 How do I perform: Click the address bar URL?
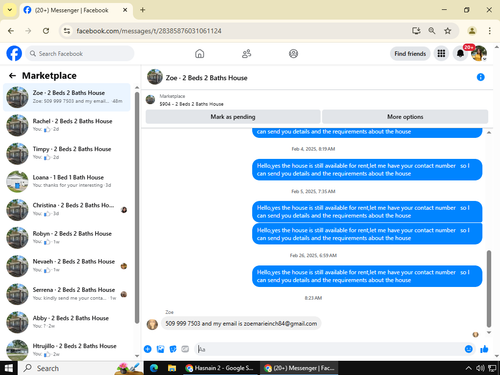(x=149, y=31)
